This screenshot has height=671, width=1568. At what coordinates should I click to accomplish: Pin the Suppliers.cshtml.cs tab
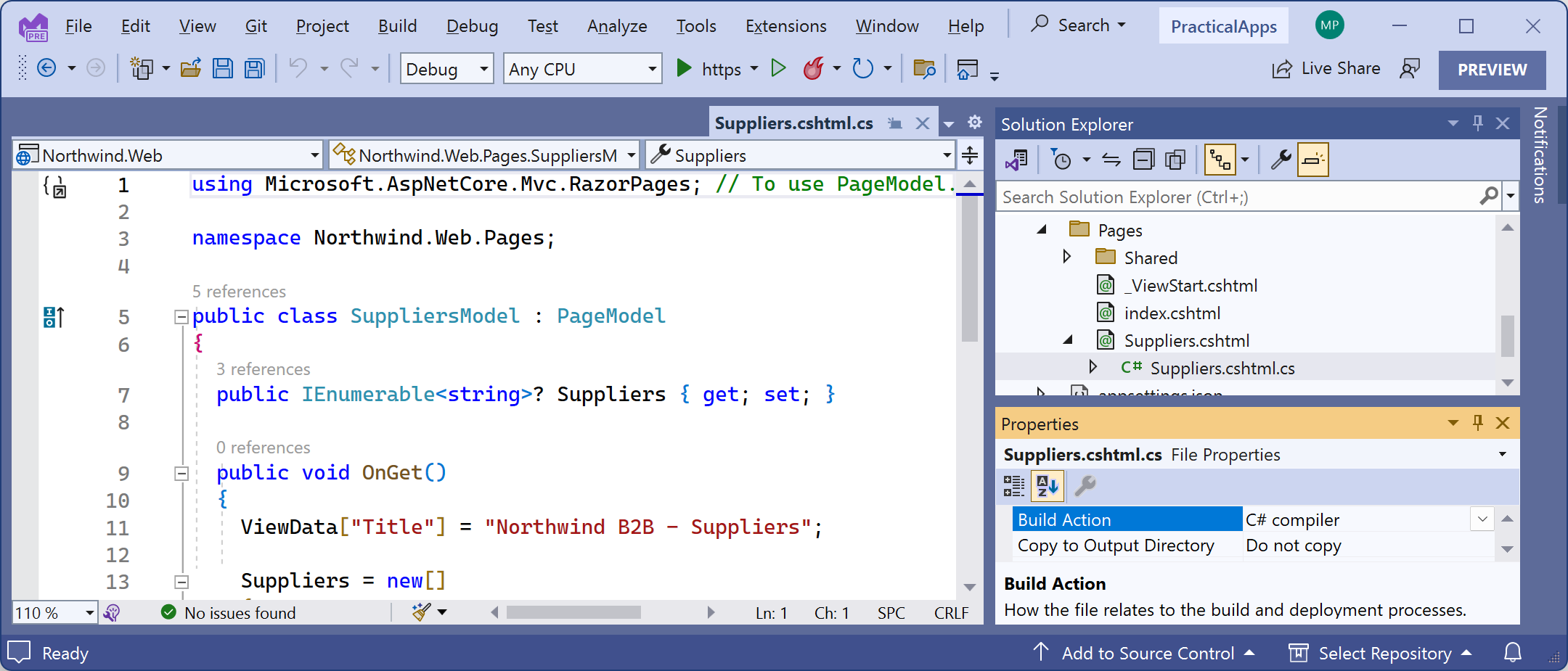tap(895, 123)
